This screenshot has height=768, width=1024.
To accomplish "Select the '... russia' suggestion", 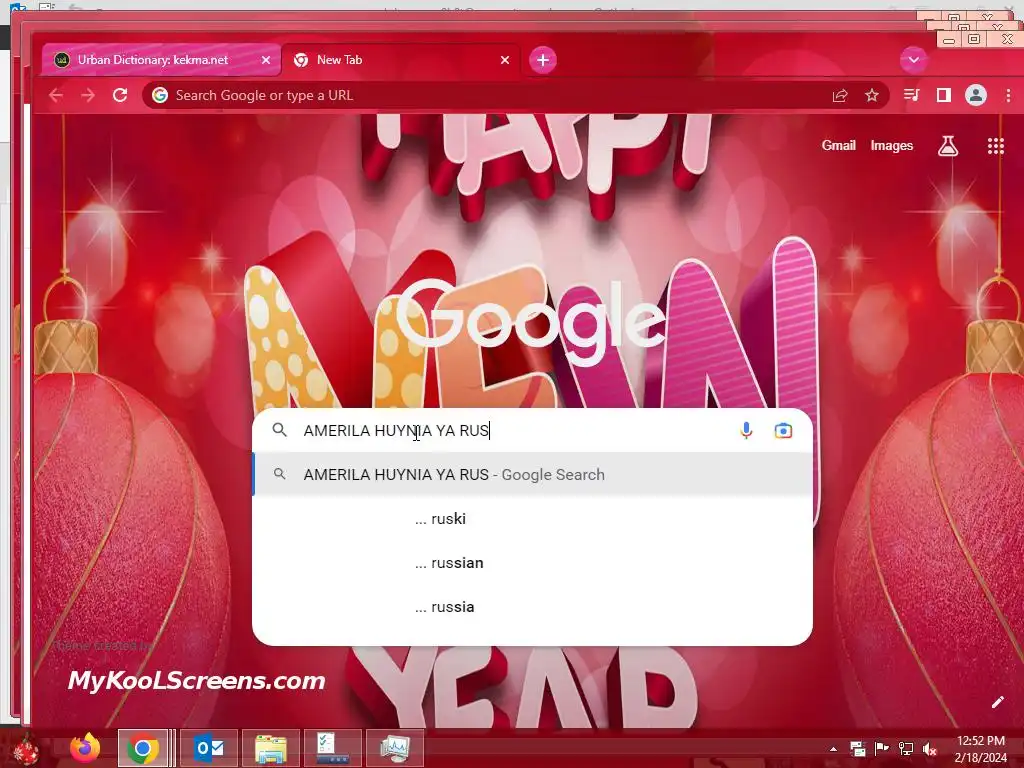I will pyautogui.click(x=532, y=607).
